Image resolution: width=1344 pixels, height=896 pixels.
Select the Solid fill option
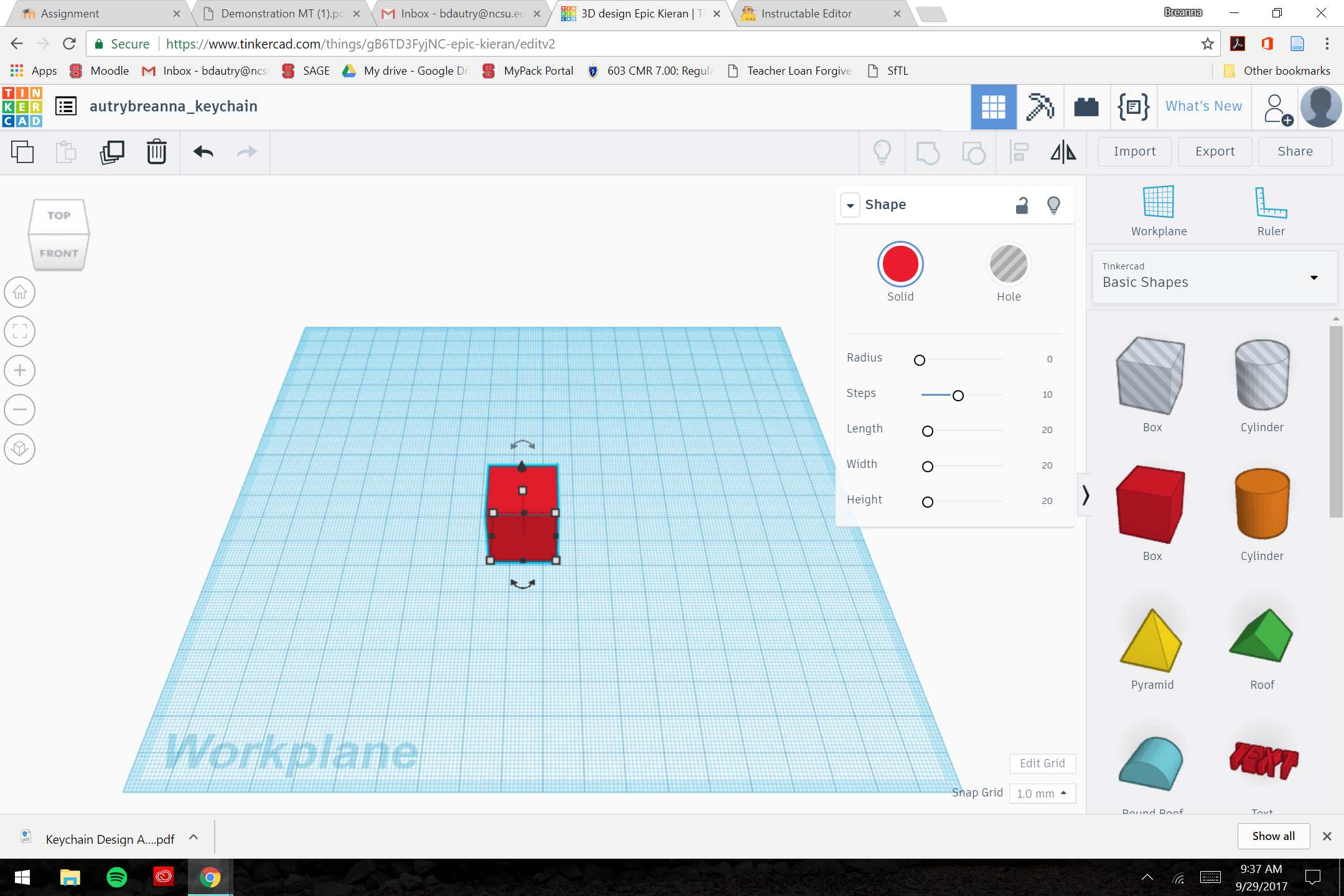tap(900, 264)
